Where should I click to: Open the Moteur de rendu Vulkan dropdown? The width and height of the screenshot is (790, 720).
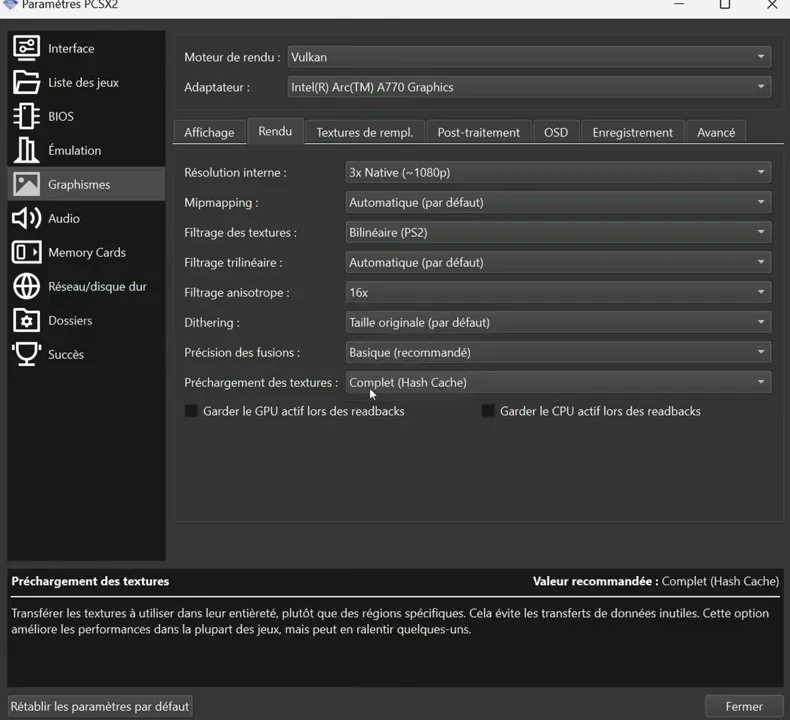(x=529, y=57)
